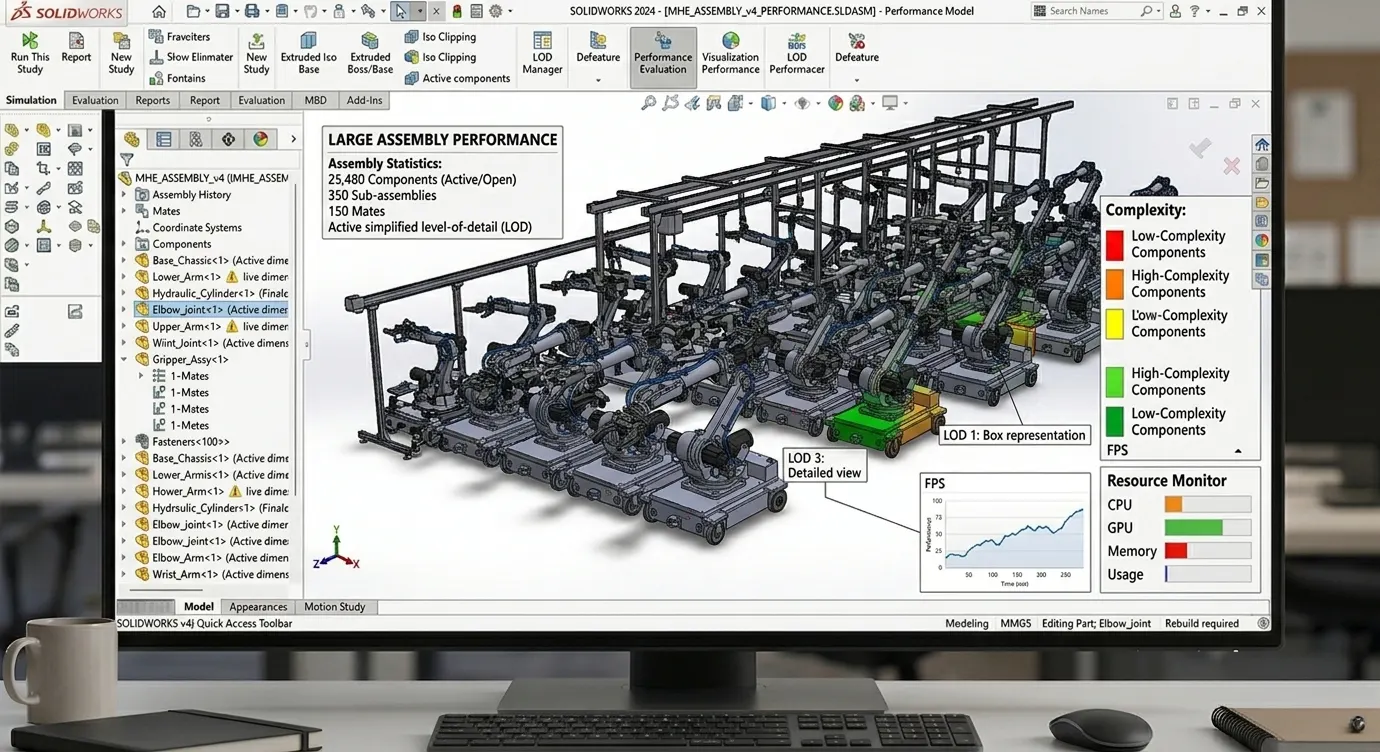Switch to the Add-Ins ribbon tab

(364, 100)
